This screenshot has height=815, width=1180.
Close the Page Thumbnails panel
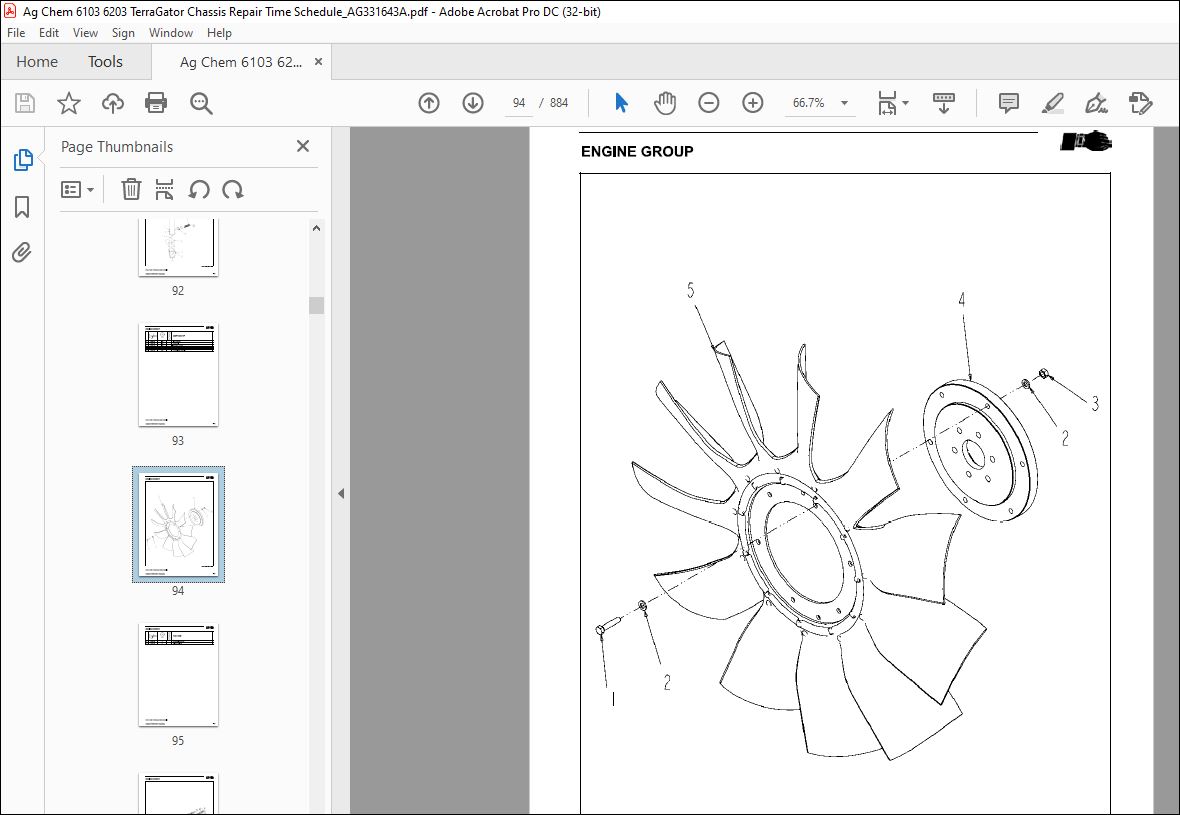303,146
